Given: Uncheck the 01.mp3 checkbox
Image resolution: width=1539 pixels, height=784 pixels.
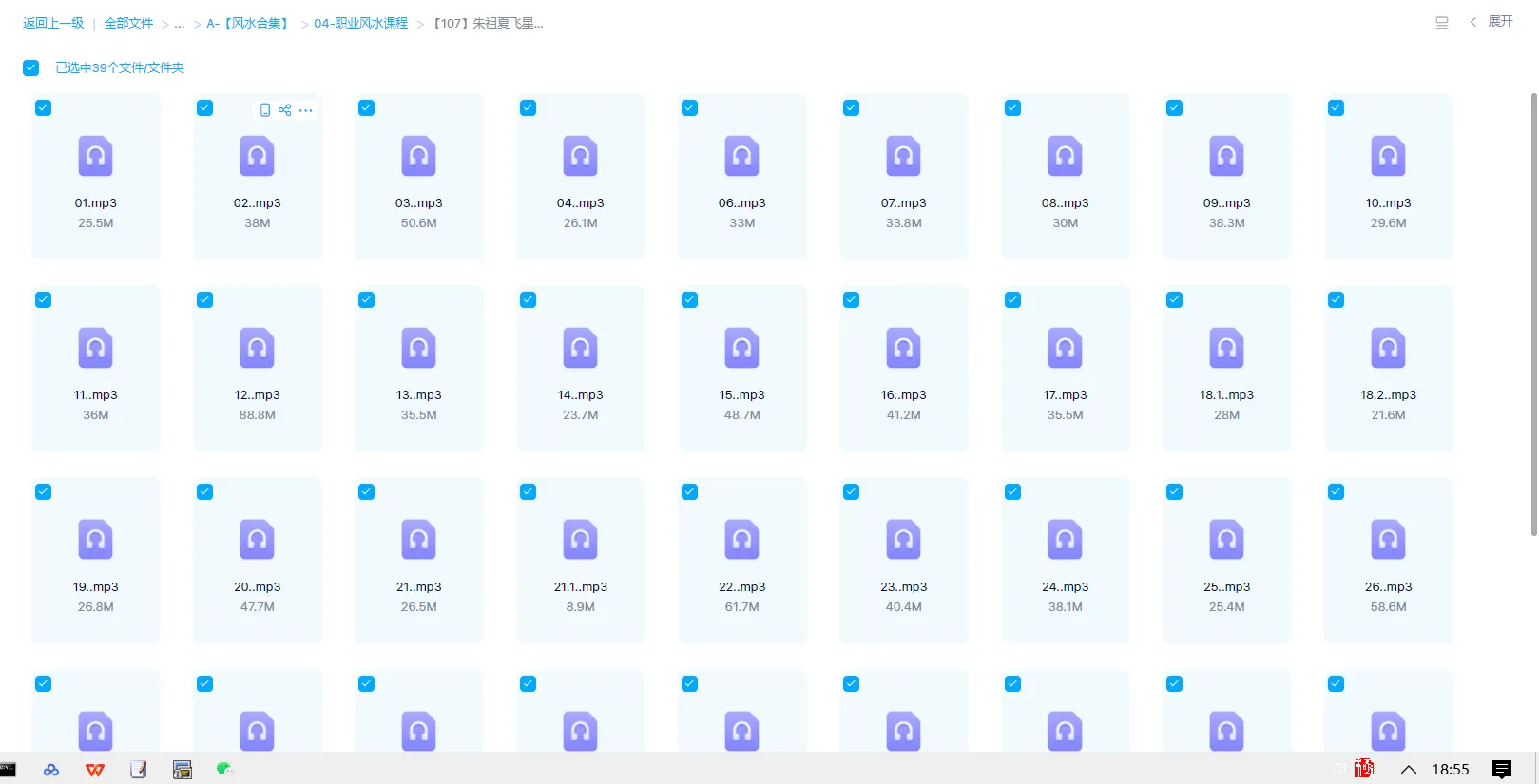Looking at the screenshot, I should pos(43,108).
